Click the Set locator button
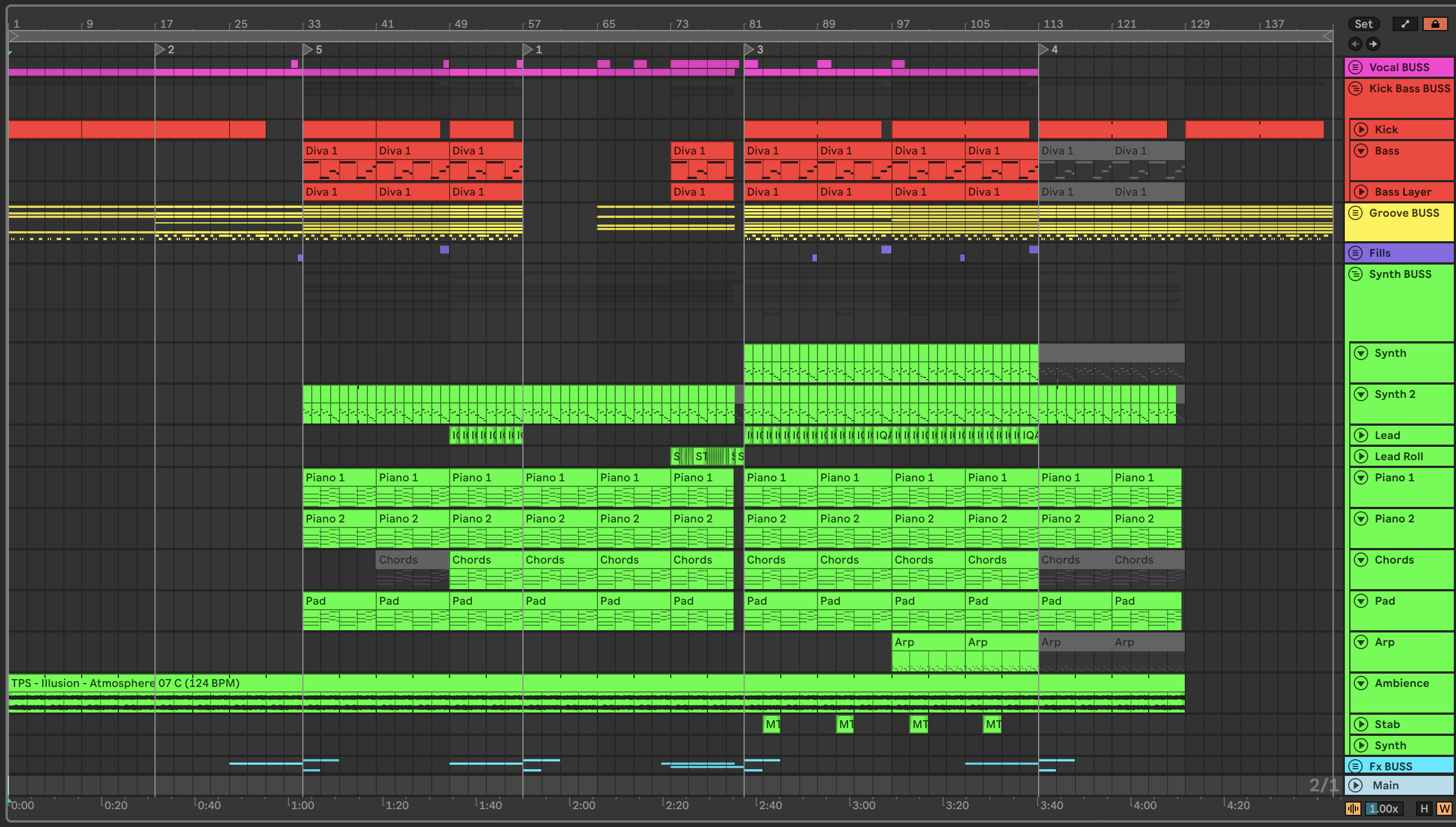This screenshot has height=827, width=1456. coord(1363,24)
